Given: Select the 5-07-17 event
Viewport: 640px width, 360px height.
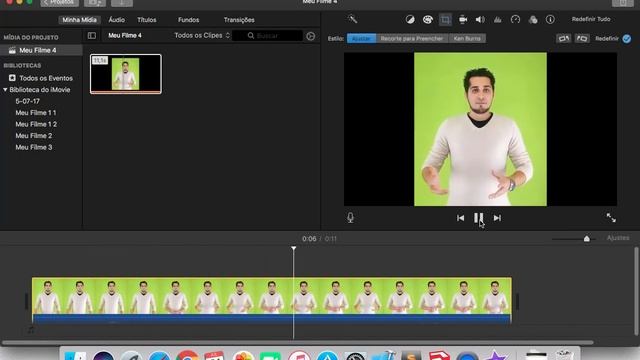Looking at the screenshot, I should click(27, 101).
